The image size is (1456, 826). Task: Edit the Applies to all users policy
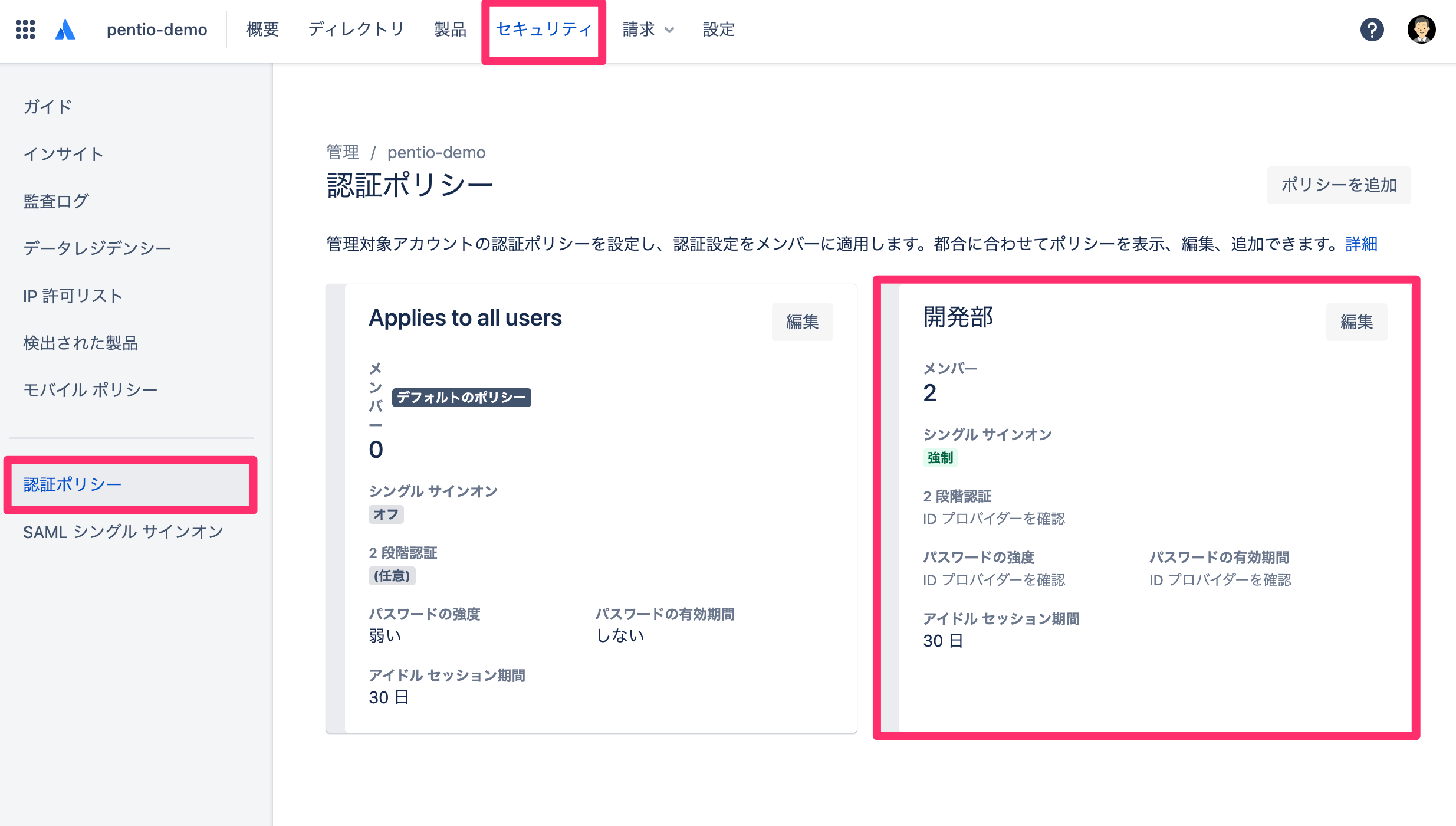(x=802, y=322)
